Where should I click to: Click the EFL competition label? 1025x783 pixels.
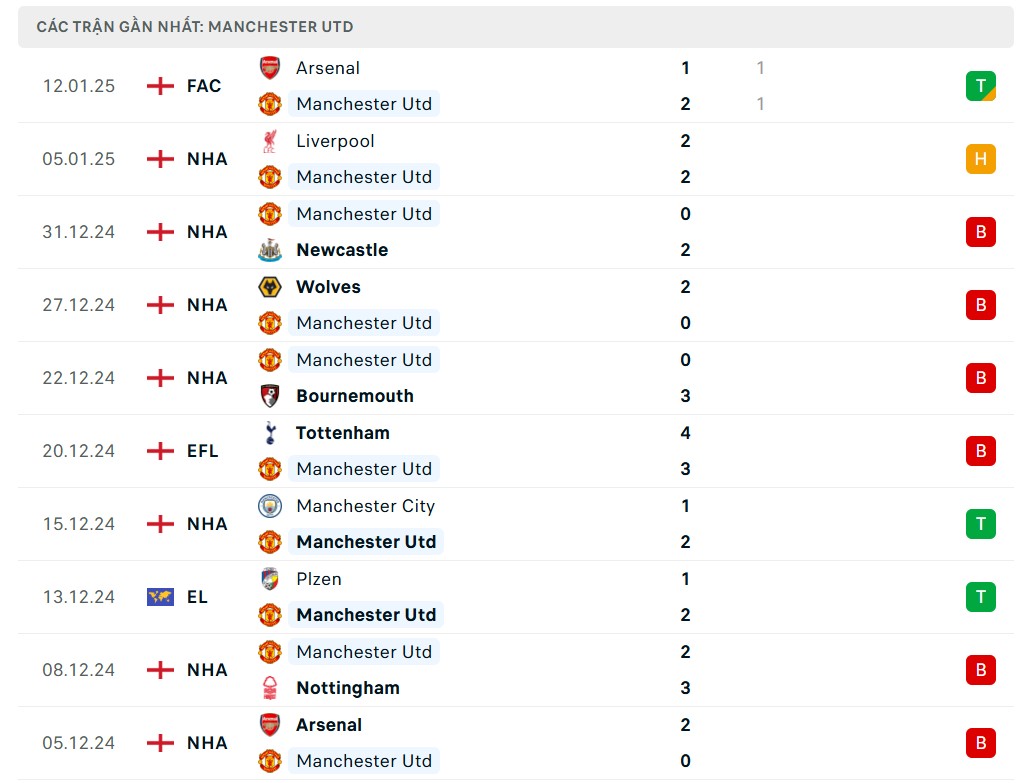(203, 451)
